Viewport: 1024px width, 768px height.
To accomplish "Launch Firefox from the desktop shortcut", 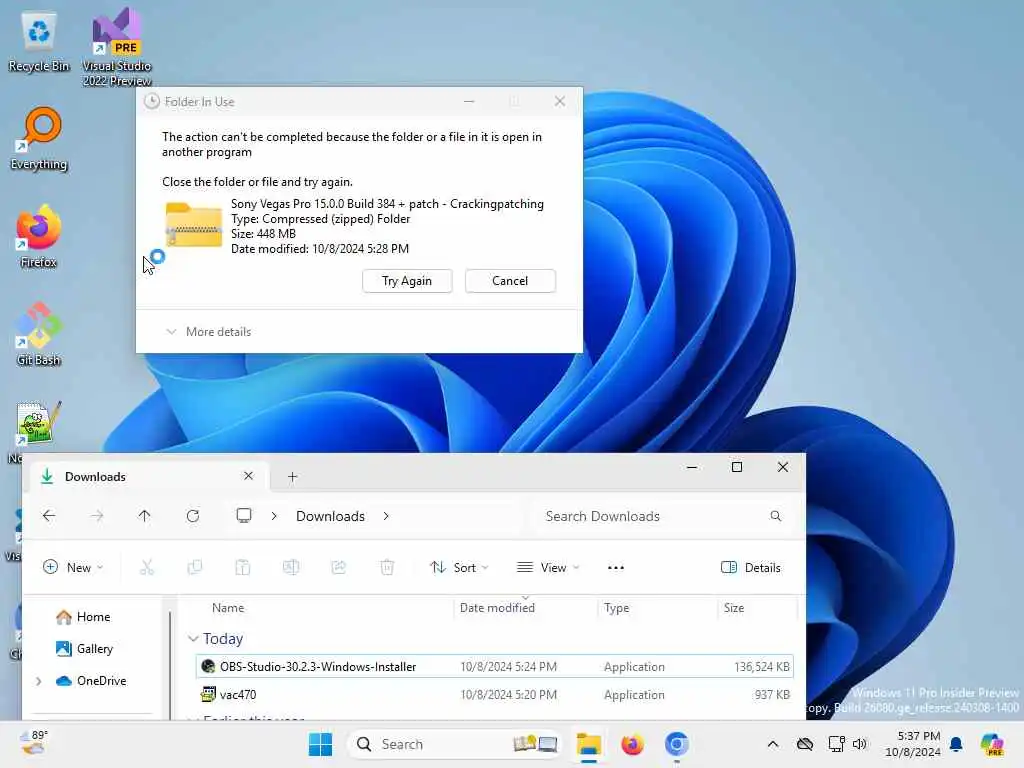I will (39, 236).
